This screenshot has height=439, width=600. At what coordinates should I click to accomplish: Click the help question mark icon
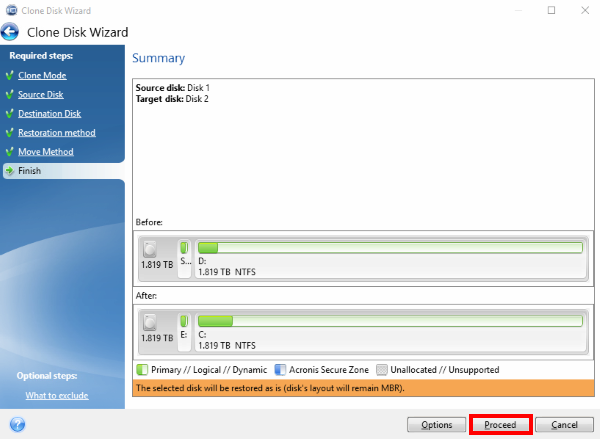16,424
